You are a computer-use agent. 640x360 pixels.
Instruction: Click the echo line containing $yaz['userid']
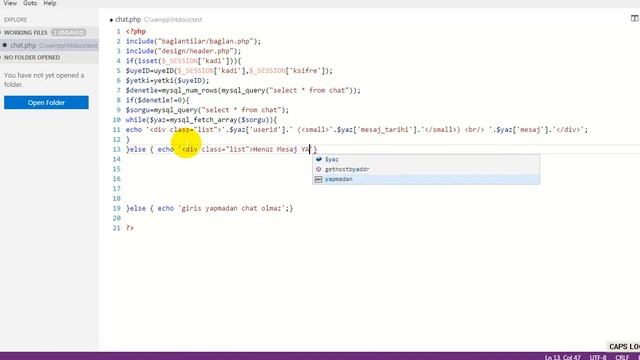pos(357,130)
